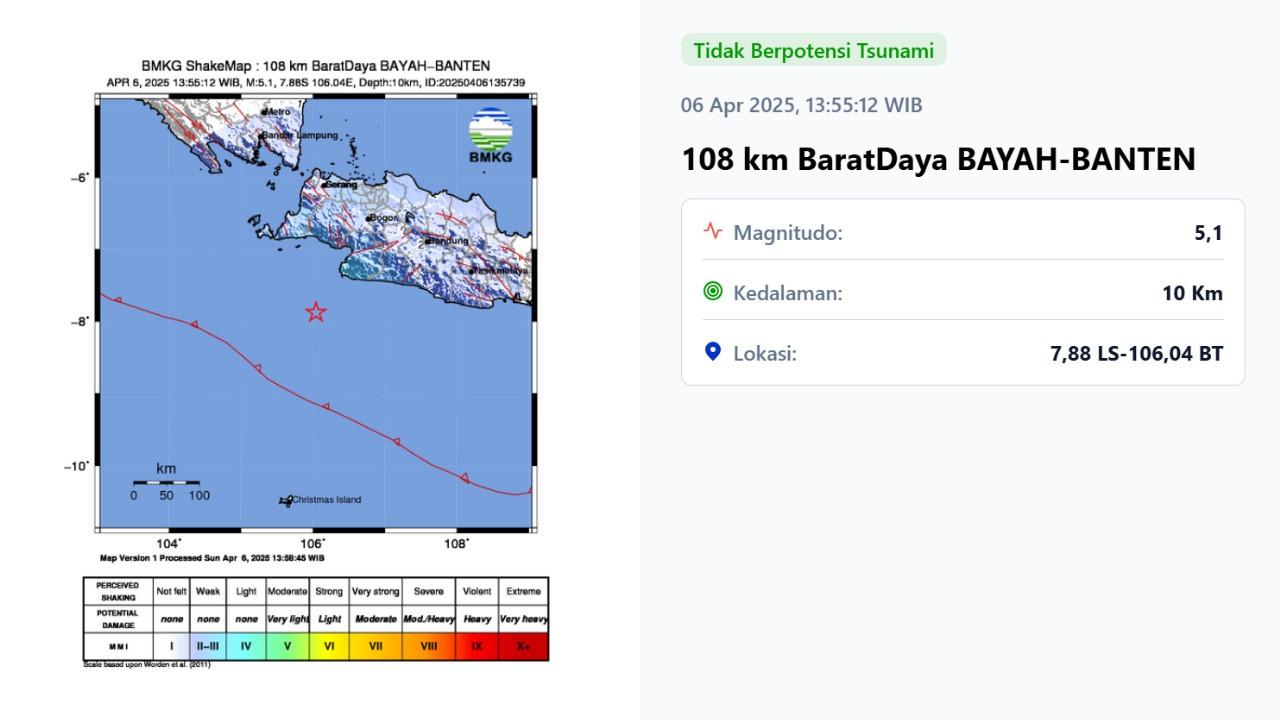Click the blue Lokasi location pin icon
The height and width of the screenshot is (720, 1280).
[x=712, y=352]
